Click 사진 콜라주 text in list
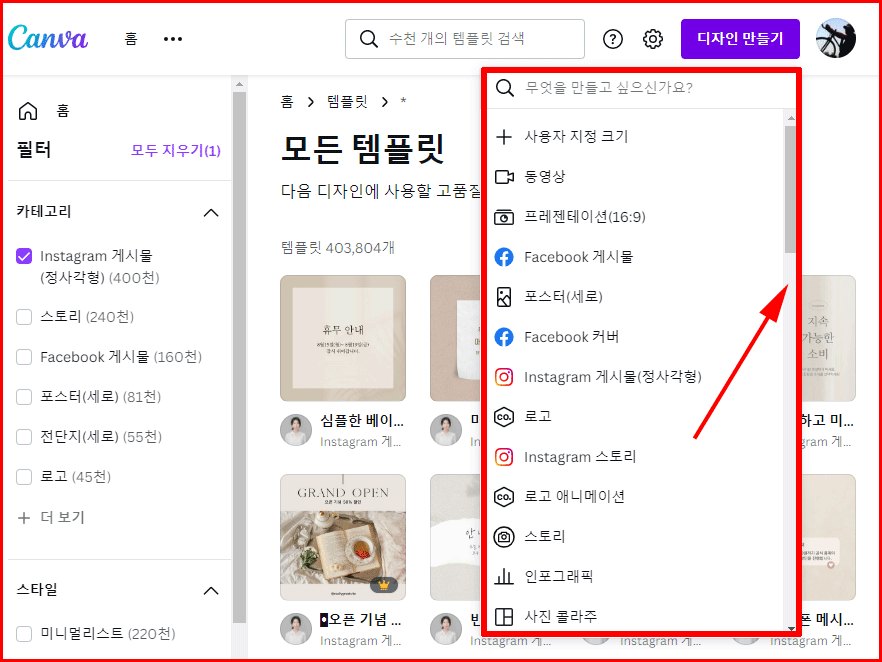 tap(560, 617)
